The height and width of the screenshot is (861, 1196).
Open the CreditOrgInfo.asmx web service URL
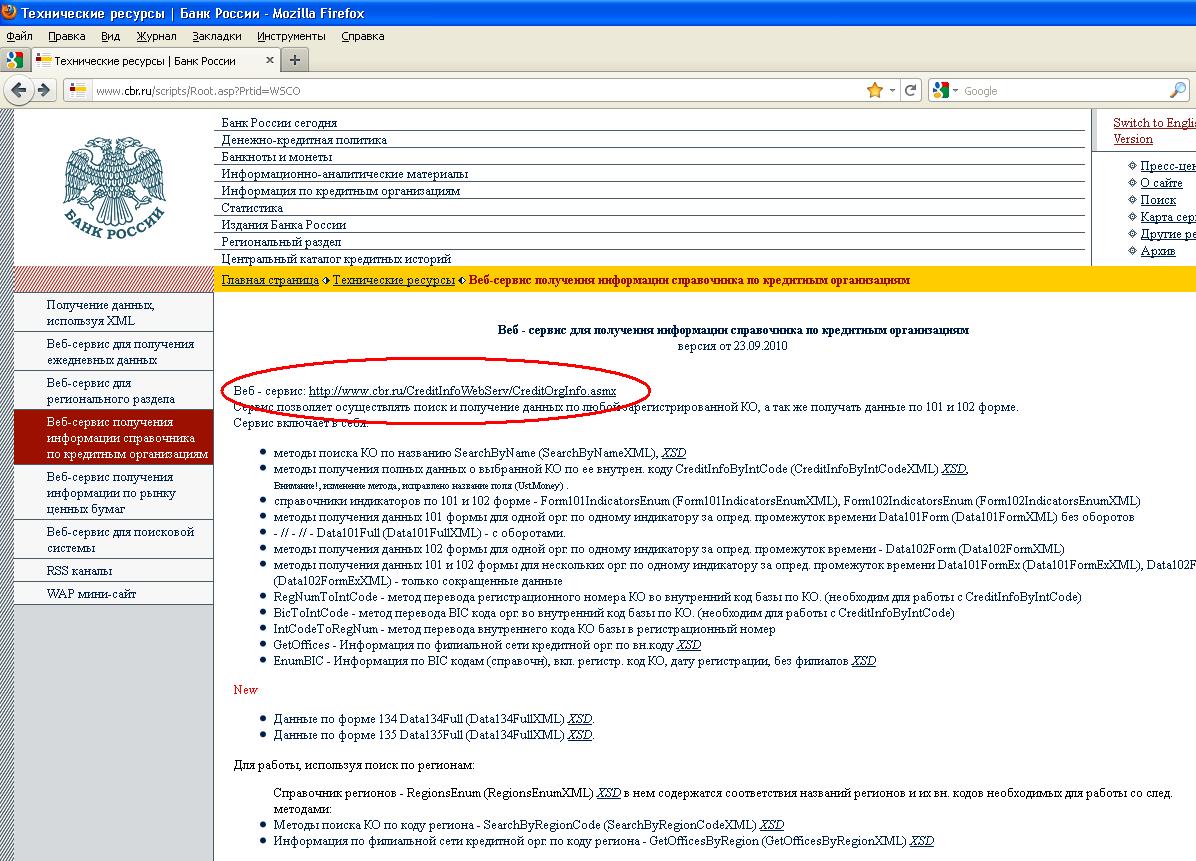[462, 390]
